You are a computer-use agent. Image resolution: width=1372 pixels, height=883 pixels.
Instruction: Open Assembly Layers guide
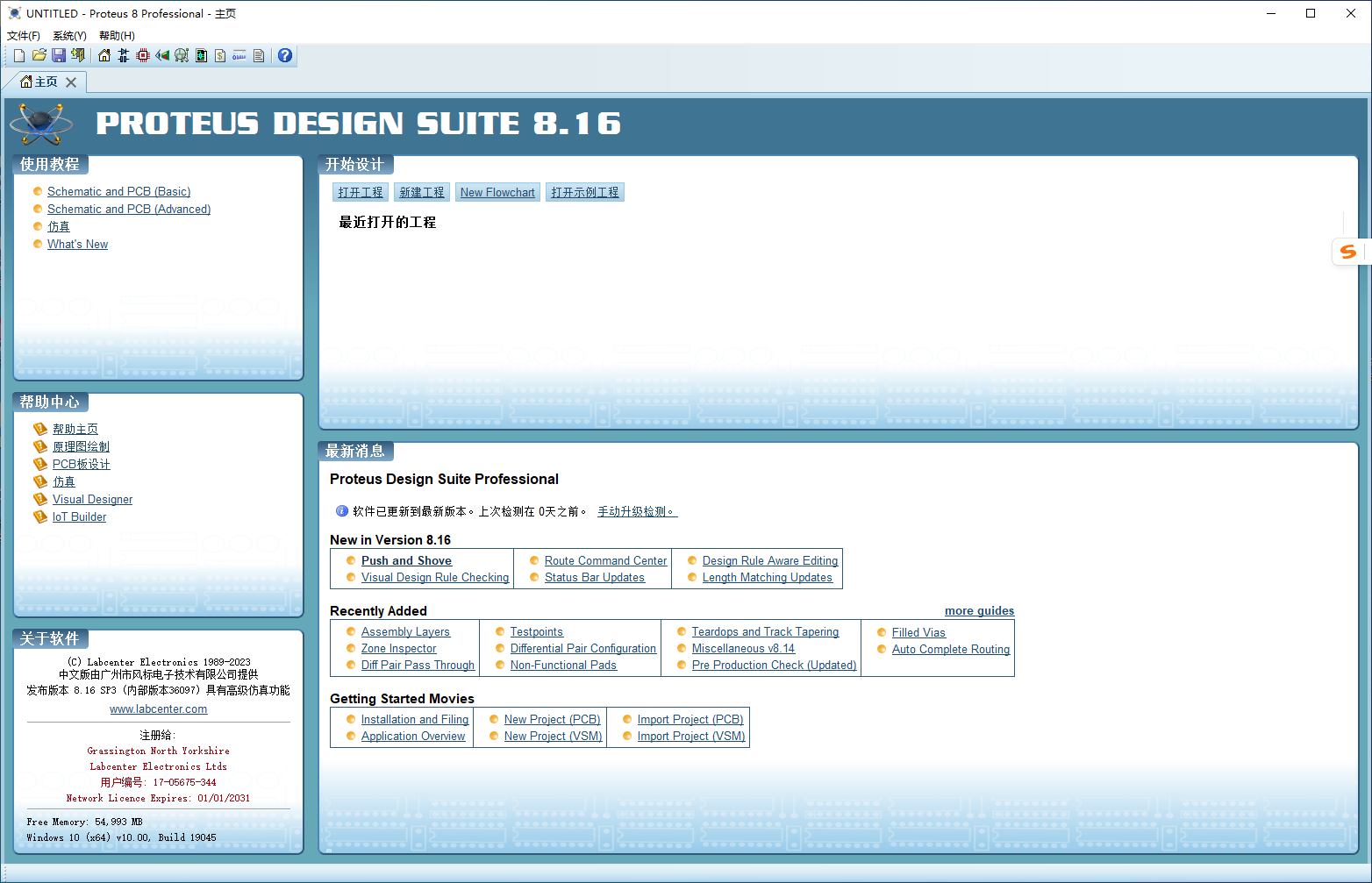pyautogui.click(x=405, y=632)
